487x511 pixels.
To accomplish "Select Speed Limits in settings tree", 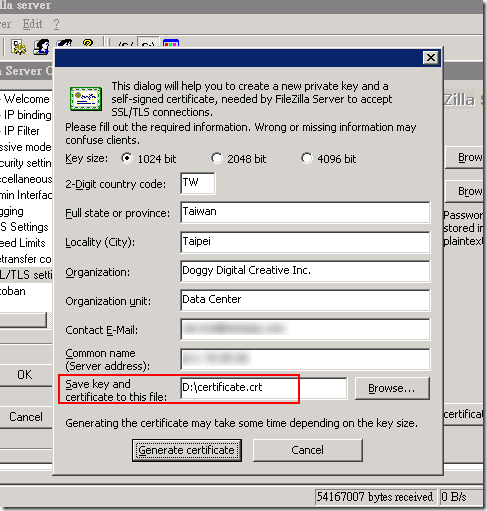I will tap(23, 243).
